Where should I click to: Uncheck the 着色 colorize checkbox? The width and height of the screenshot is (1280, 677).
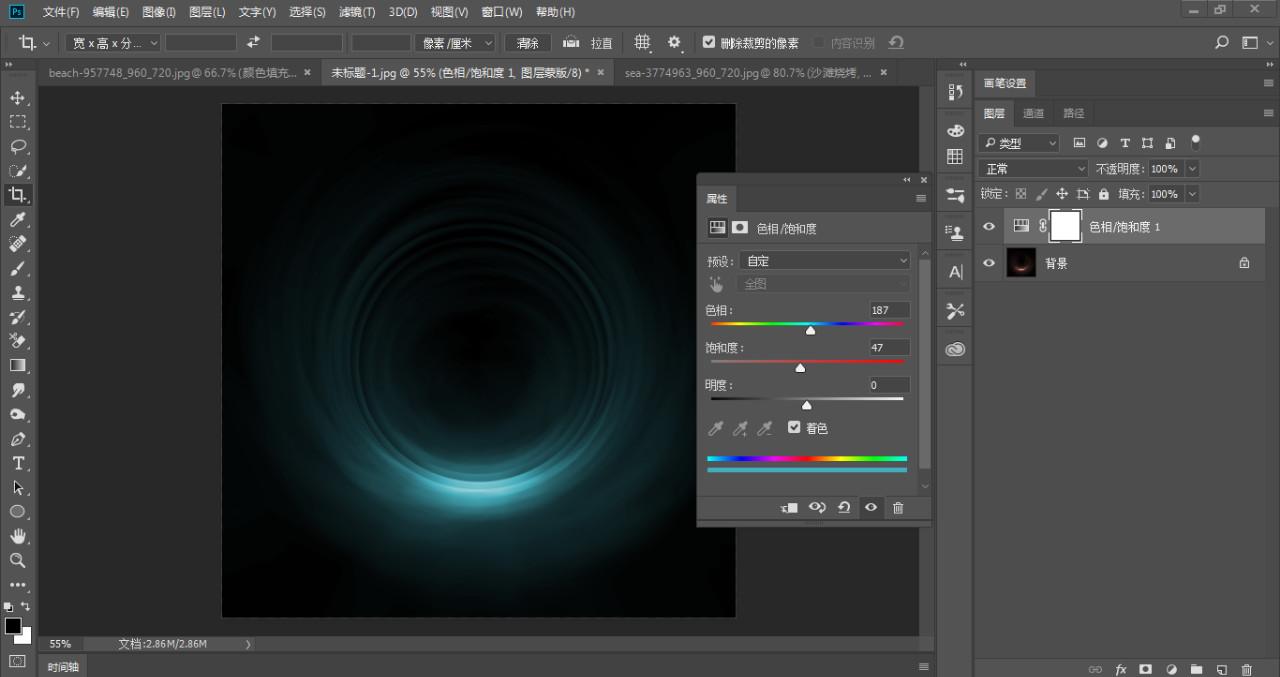[x=794, y=428]
